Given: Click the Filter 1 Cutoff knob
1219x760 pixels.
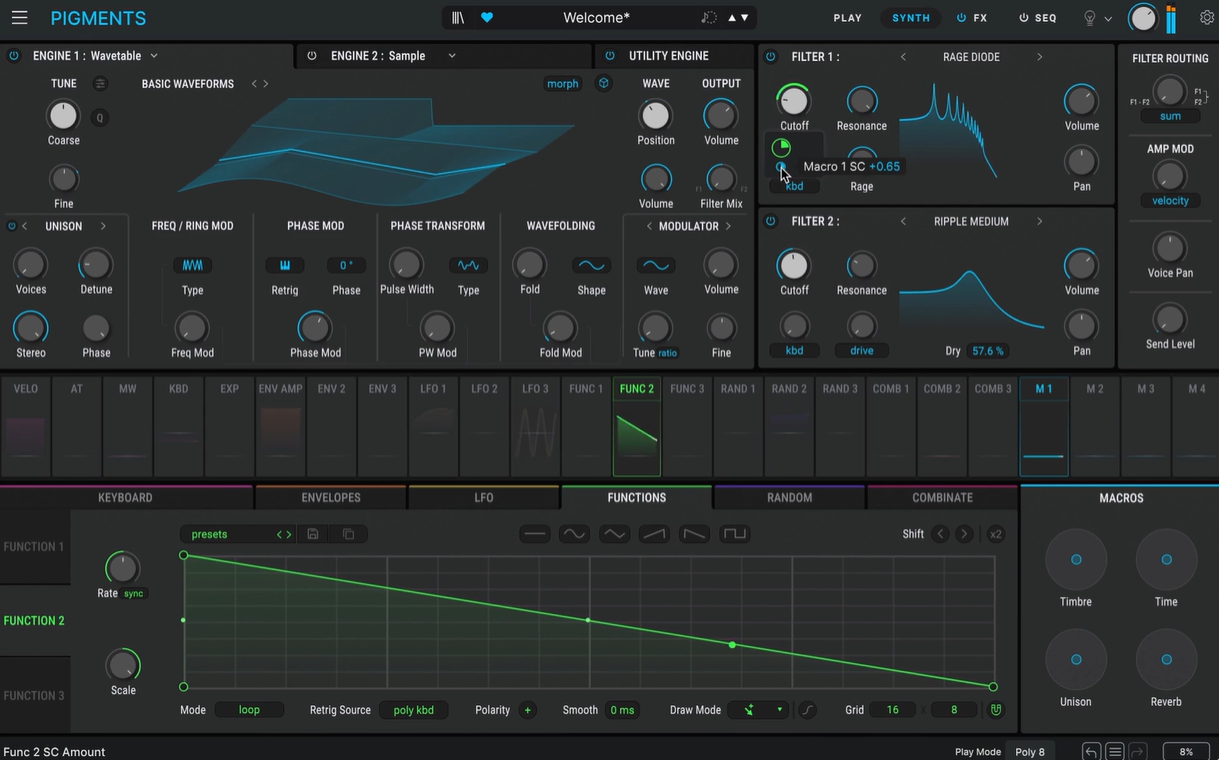Looking at the screenshot, I should point(794,100).
